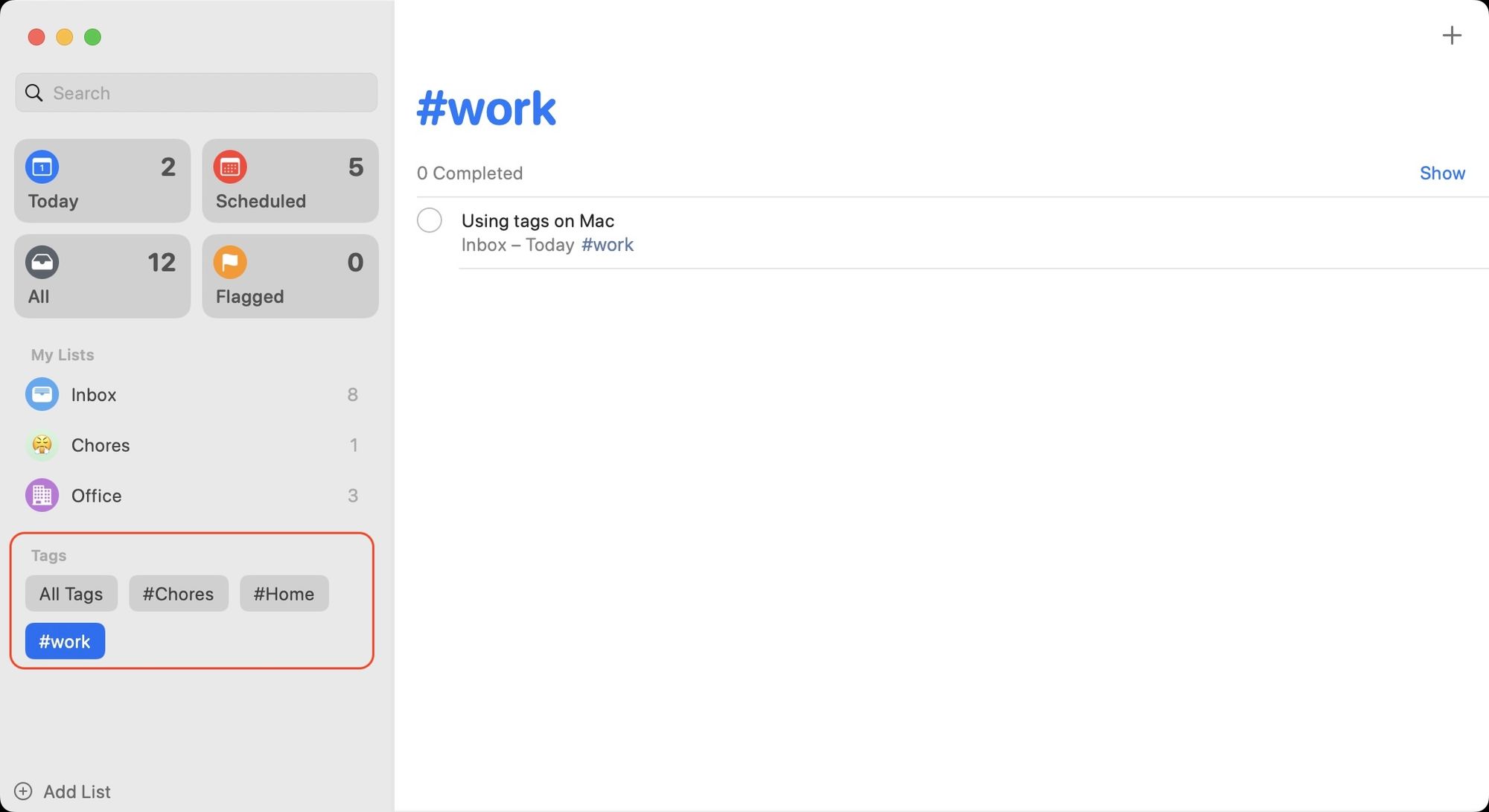Click the green zoom window button
1489x812 pixels.
[93, 36]
